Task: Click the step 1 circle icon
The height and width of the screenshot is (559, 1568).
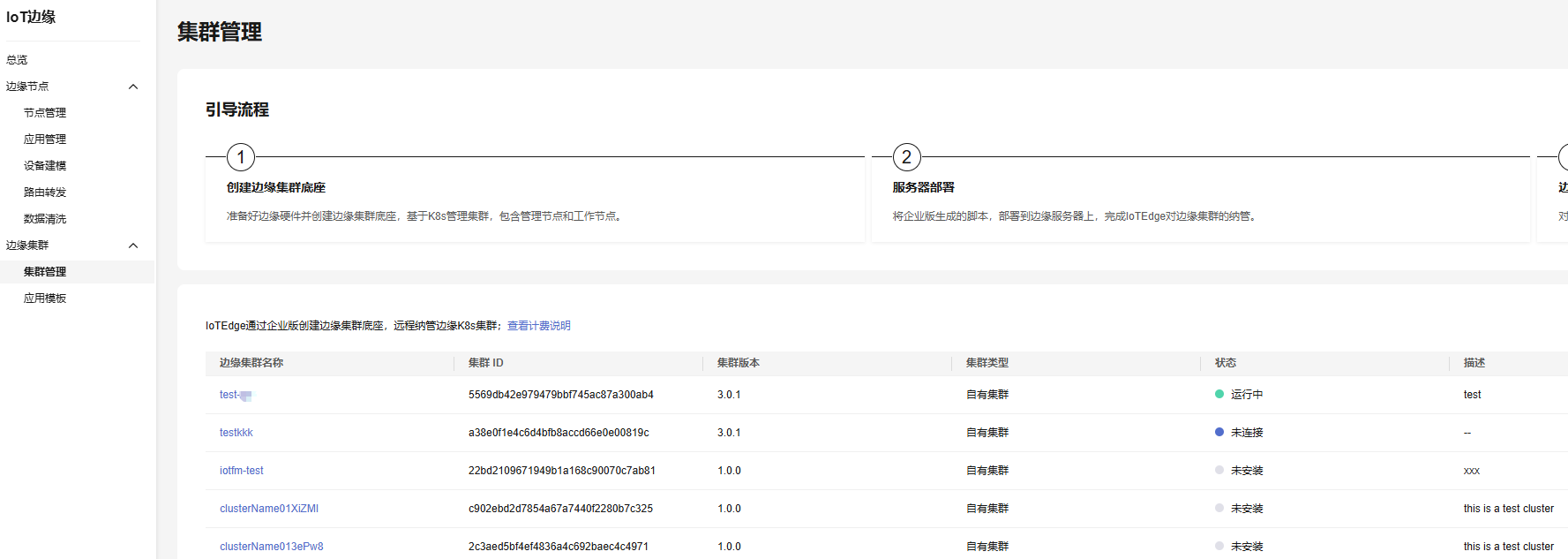Action: click(x=241, y=157)
